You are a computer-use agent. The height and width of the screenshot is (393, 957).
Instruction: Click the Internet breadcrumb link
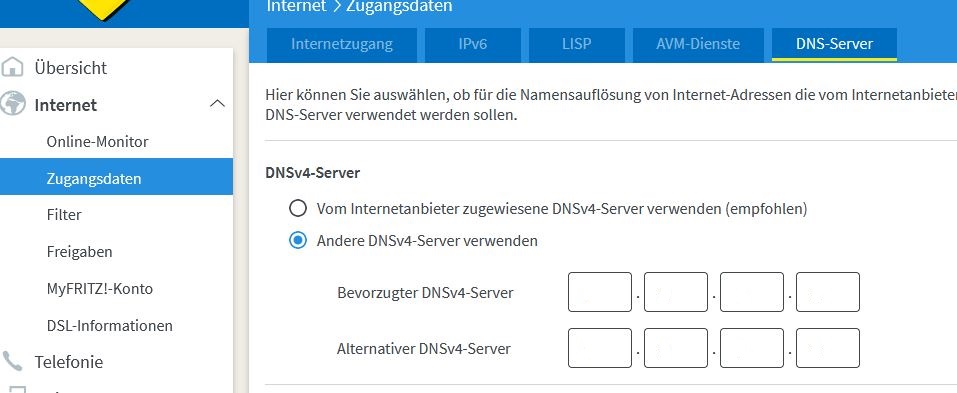point(296,7)
